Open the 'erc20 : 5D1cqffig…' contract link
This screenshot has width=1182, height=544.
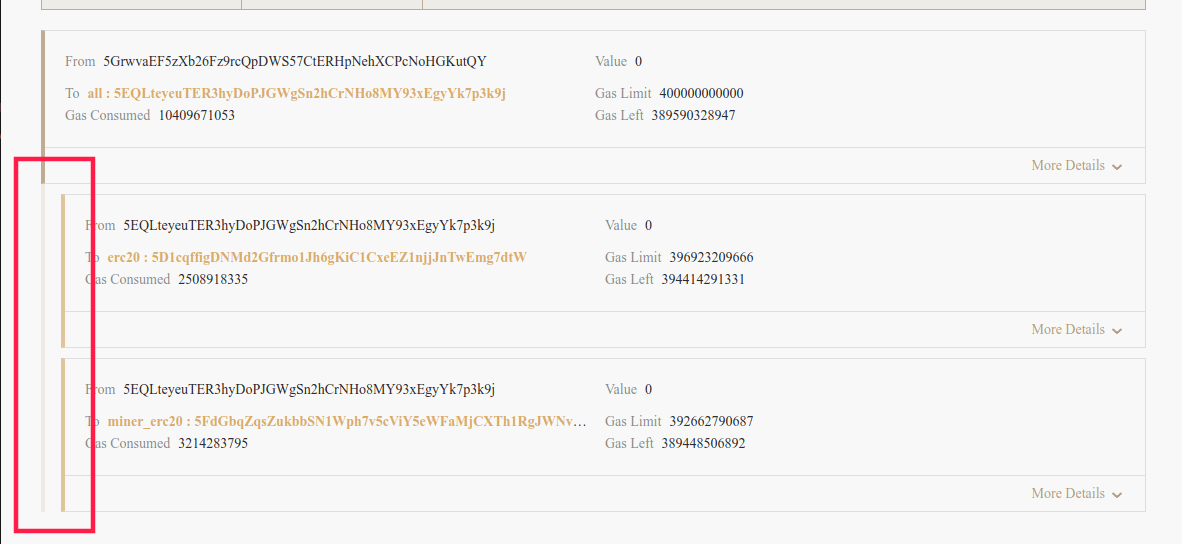(x=316, y=257)
